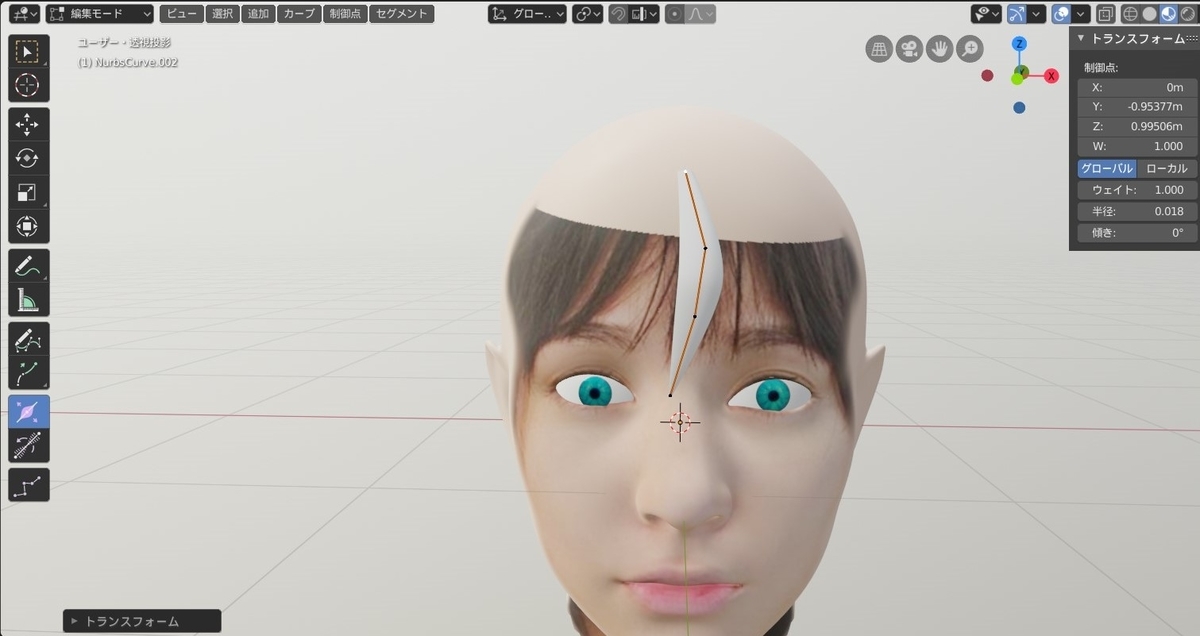
Task: Click the magnifier zoom-view icon
Action: pyautogui.click(x=969, y=49)
